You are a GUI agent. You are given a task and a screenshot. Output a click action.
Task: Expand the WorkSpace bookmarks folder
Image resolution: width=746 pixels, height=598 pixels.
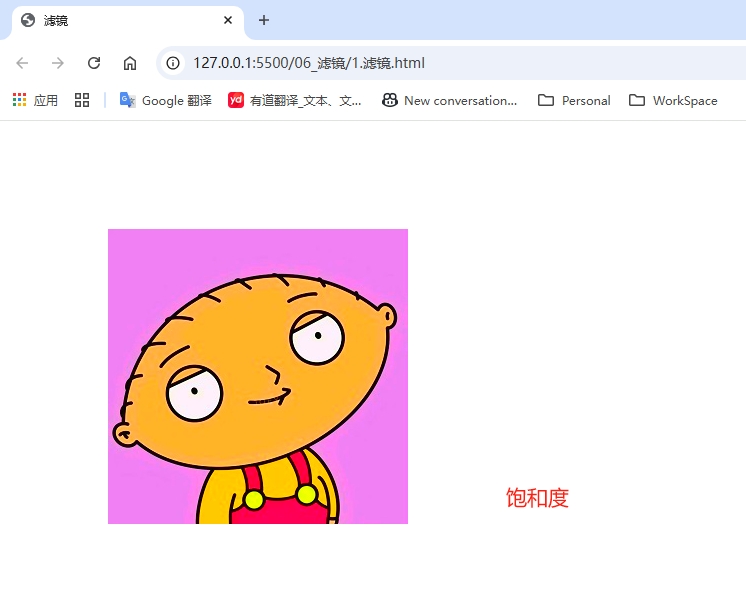pos(673,100)
